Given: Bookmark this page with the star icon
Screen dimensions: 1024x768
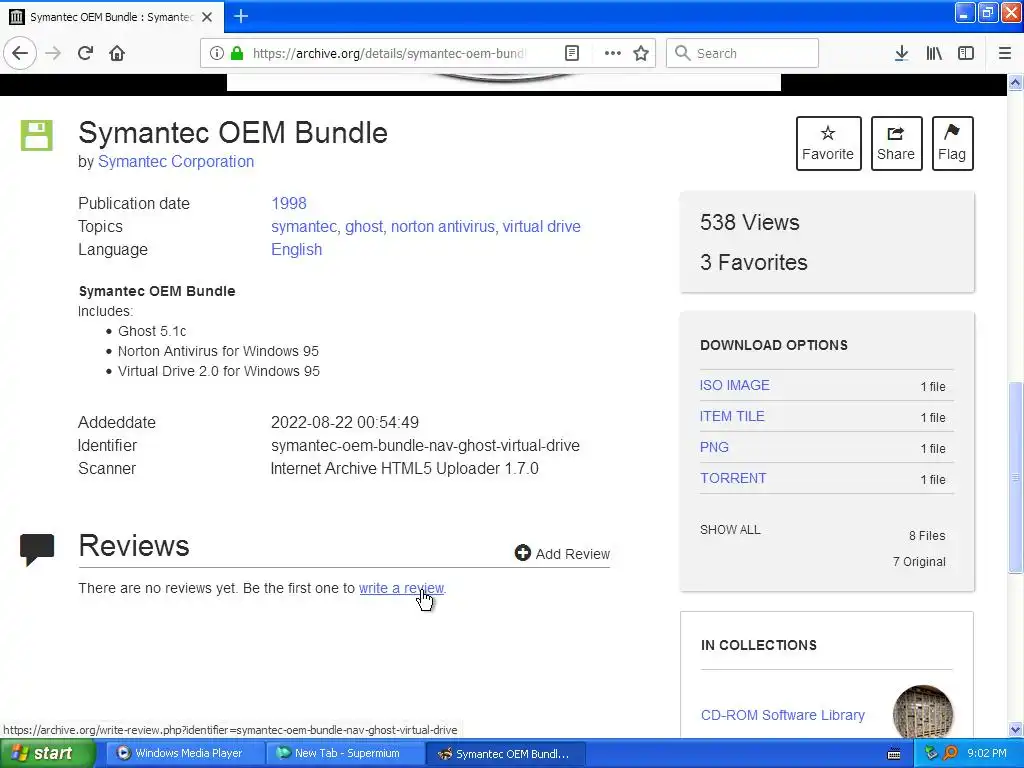Looking at the screenshot, I should click(641, 53).
